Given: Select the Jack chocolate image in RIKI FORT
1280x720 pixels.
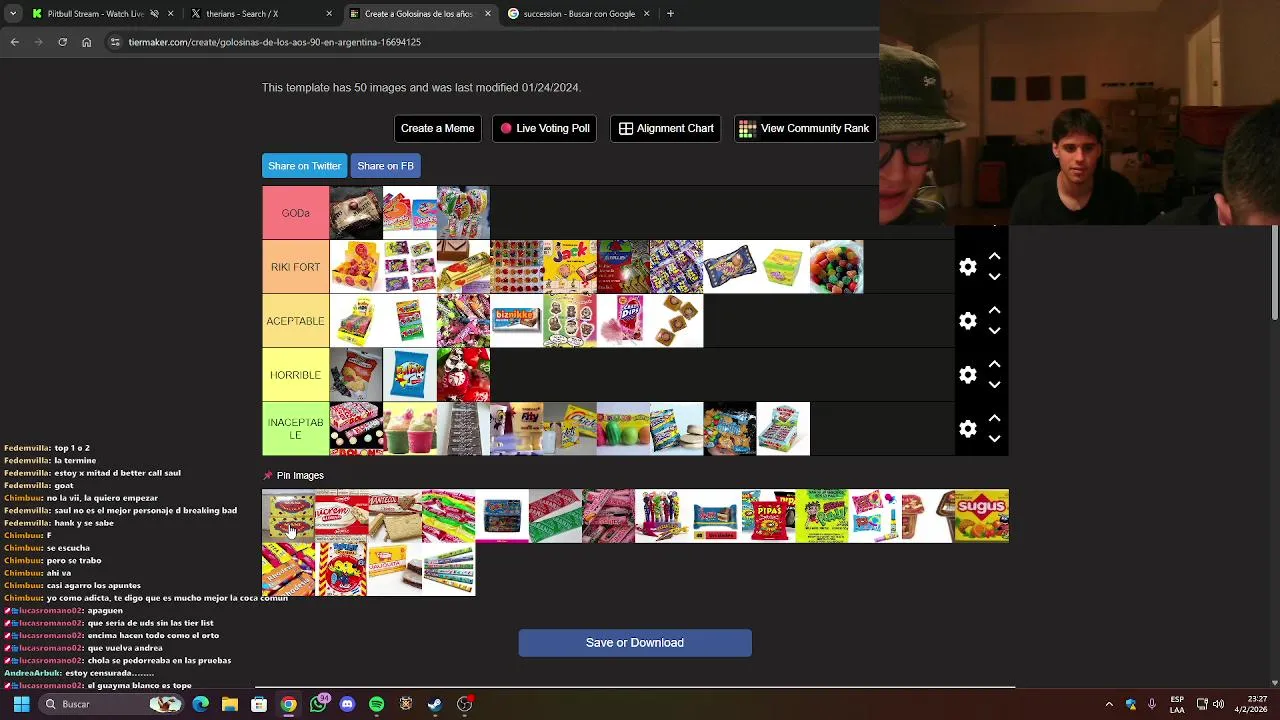Looking at the screenshot, I should coord(570,267).
